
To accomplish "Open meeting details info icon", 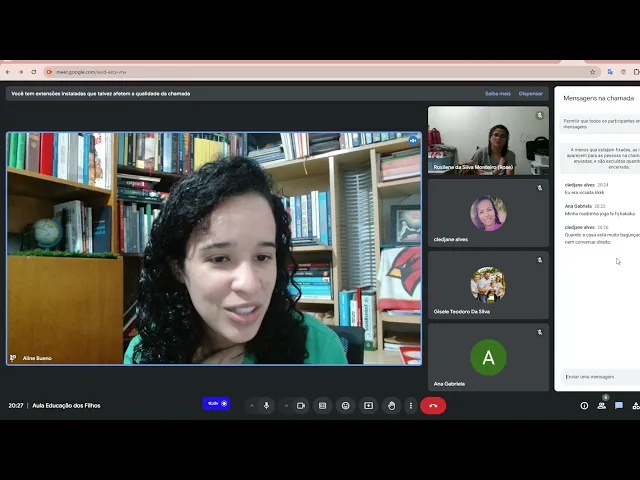I will (x=584, y=406).
